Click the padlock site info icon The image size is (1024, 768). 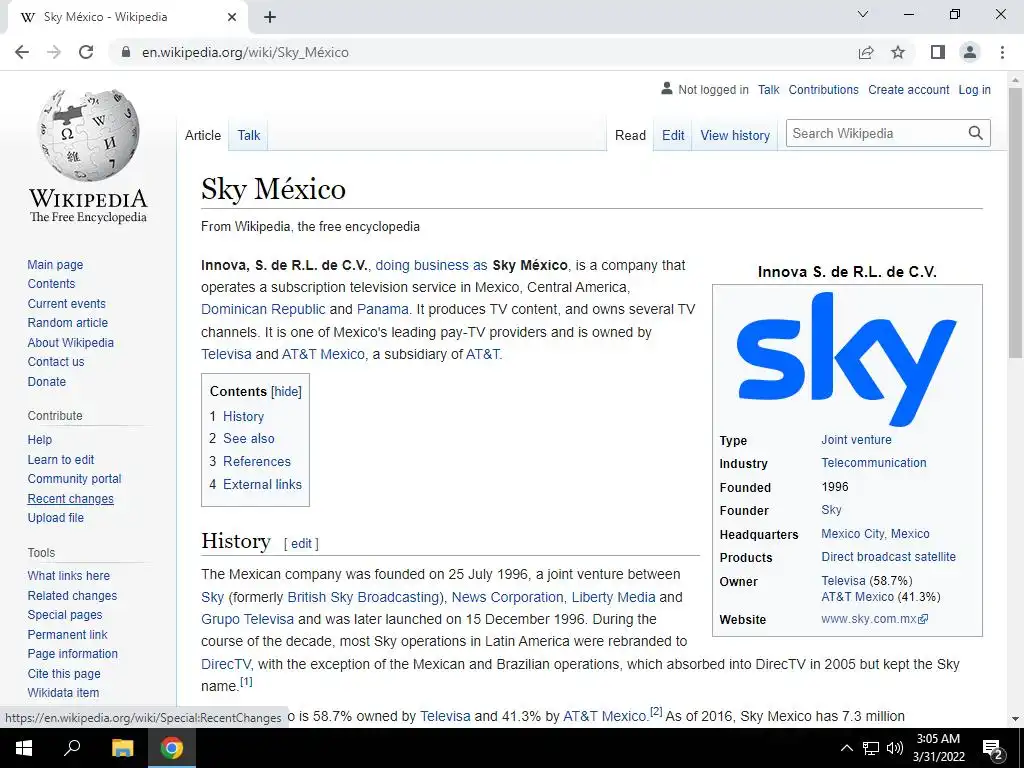(x=126, y=52)
